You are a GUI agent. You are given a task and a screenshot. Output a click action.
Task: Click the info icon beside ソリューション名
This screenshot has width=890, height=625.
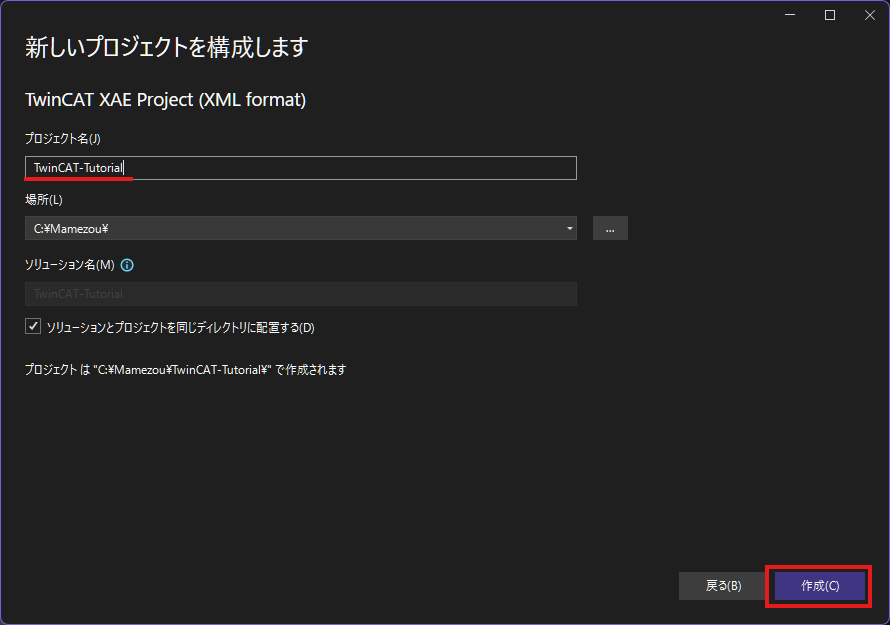pyautogui.click(x=127, y=266)
